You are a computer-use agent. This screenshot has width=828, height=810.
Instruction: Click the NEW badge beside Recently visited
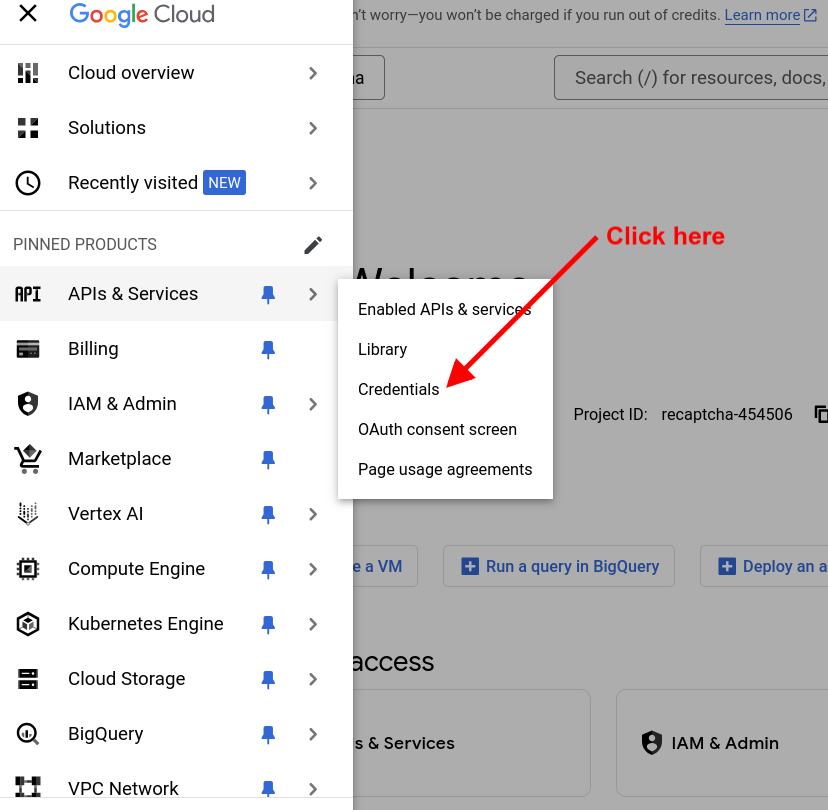(x=224, y=183)
